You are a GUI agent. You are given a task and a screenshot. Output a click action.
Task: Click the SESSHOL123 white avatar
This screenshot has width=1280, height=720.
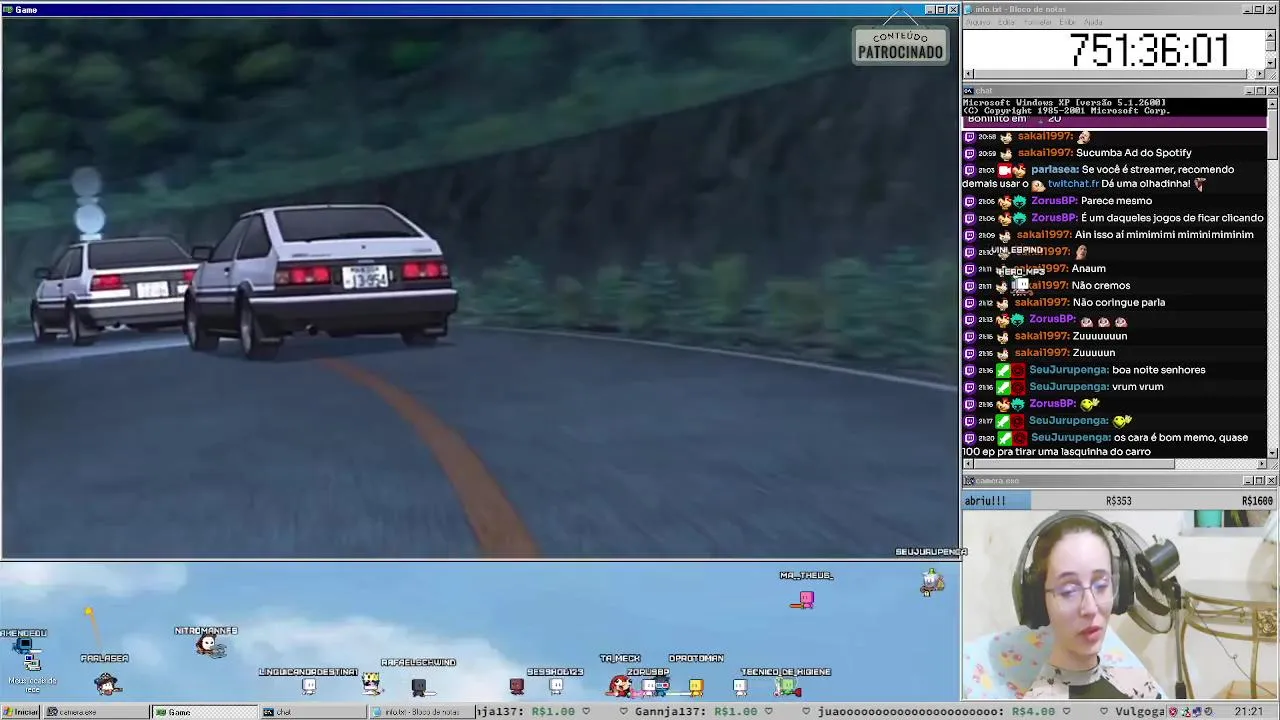[x=556, y=686]
